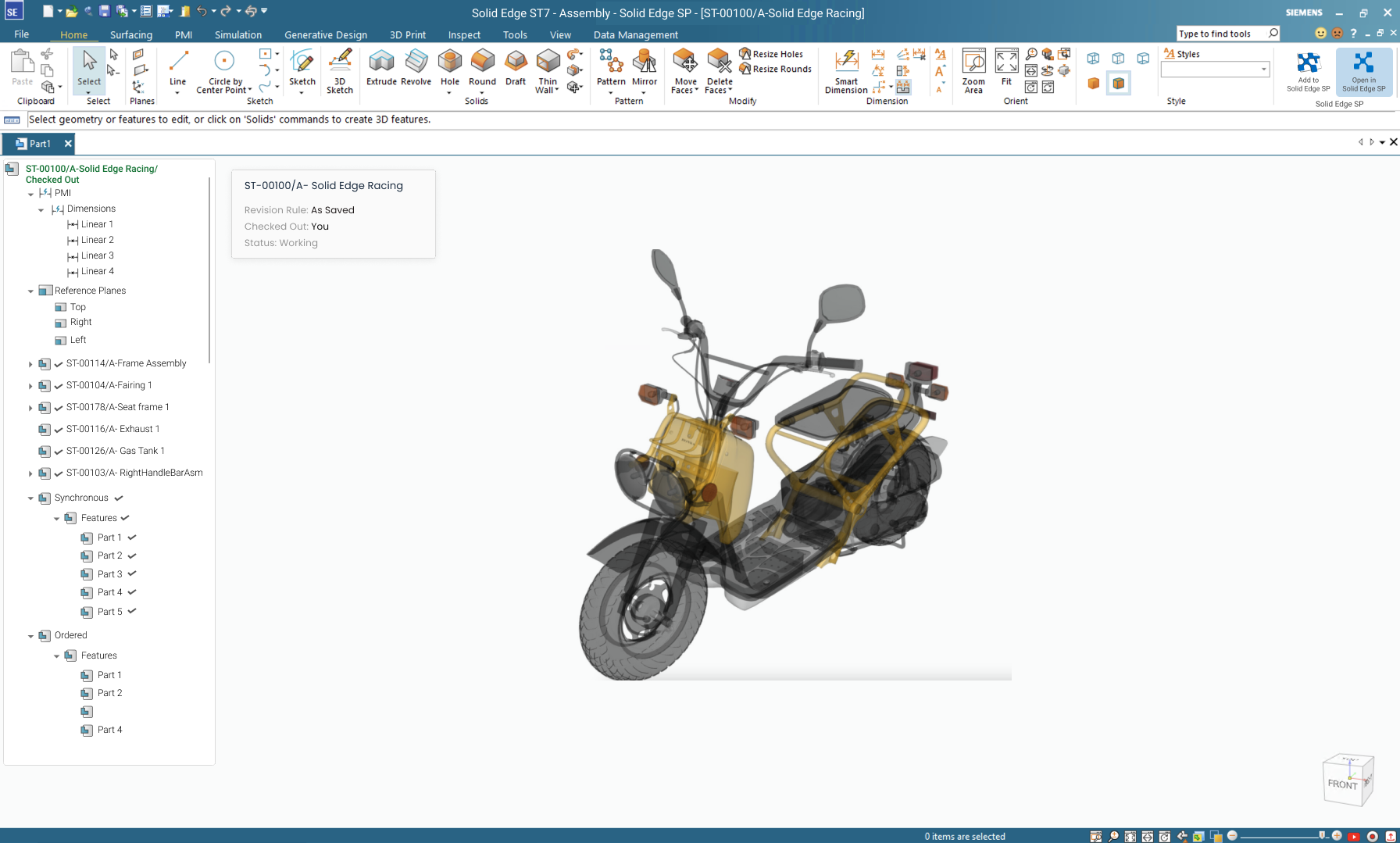Viewport: 1400px width, 843px height.
Task: Toggle check mark on Fairing 1
Action: pyautogui.click(x=59, y=386)
